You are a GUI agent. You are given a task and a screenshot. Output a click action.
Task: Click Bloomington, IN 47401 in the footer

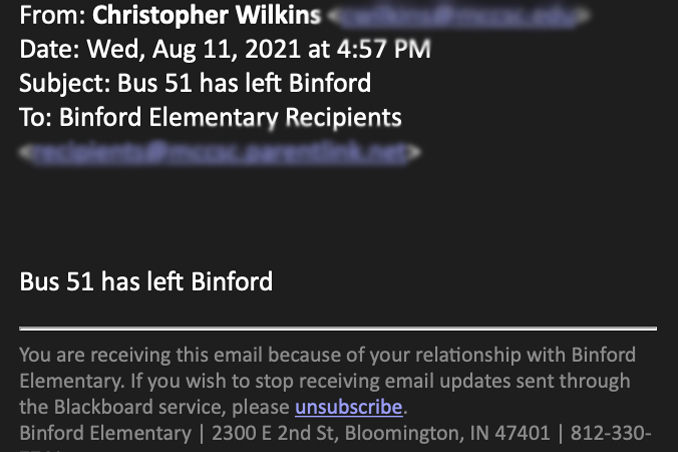(447, 433)
